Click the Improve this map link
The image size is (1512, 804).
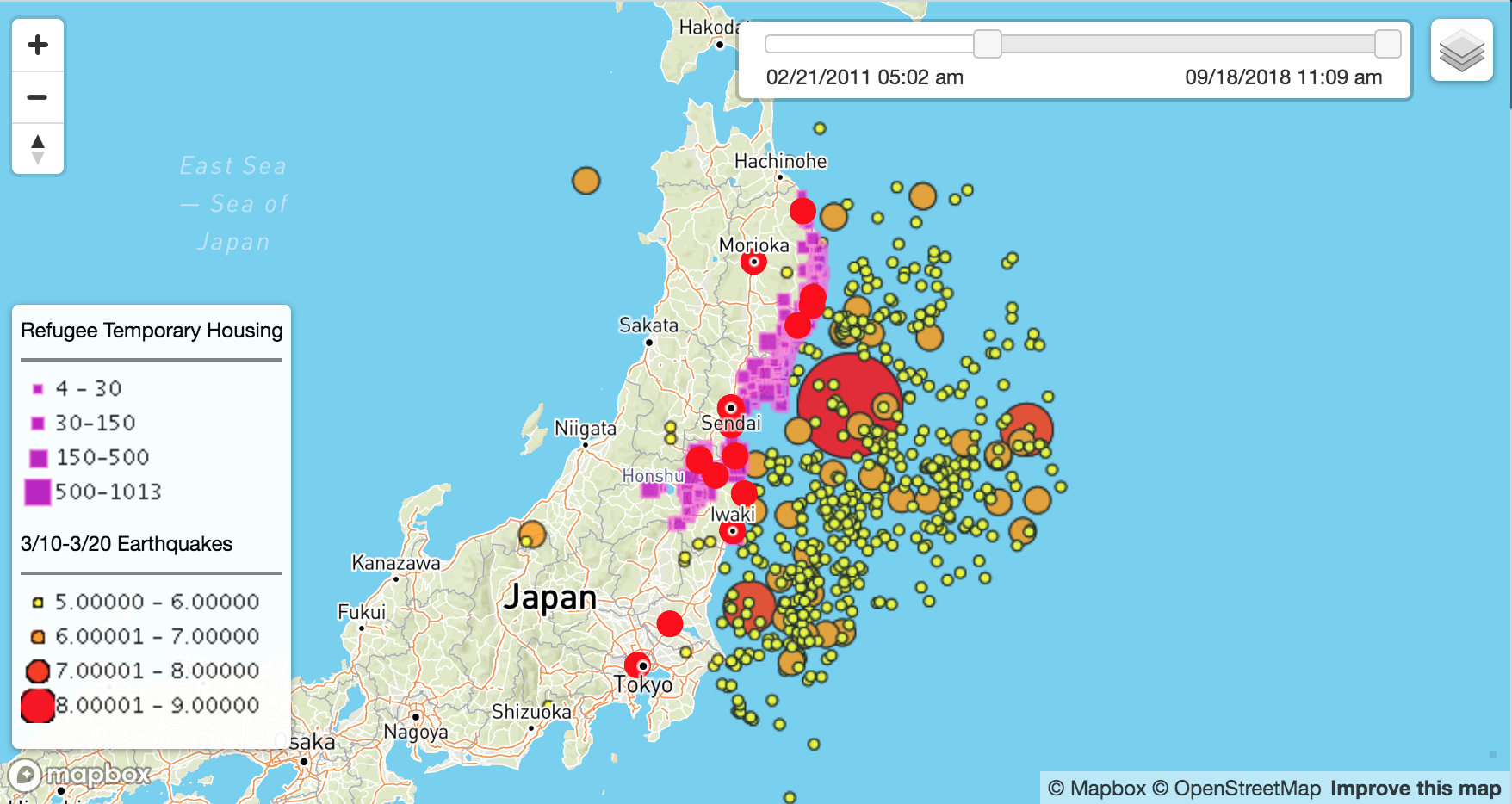coord(1415,789)
